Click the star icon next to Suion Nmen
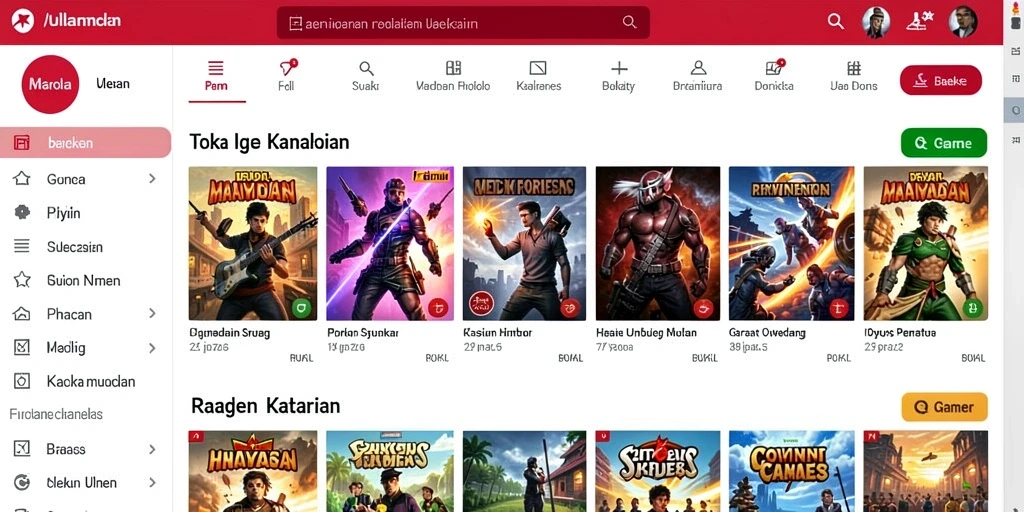This screenshot has height=512, width=1024. point(22,280)
